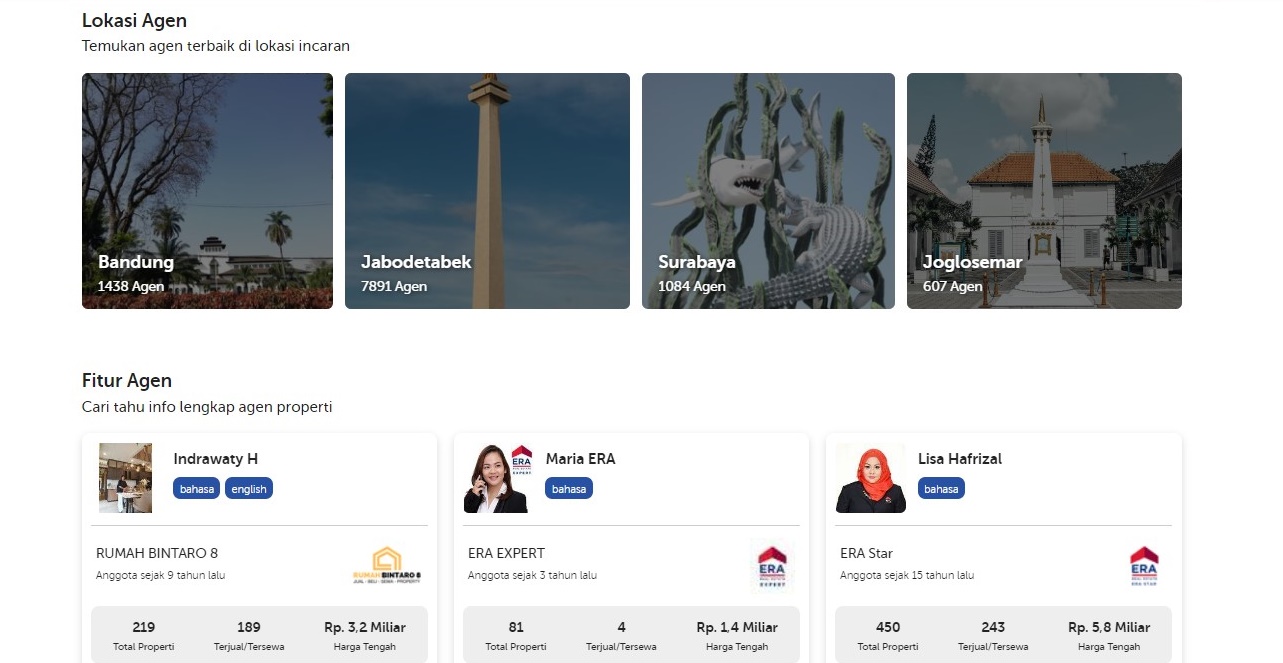Click Maria ERA profile photo
1283x663 pixels.
click(497, 478)
